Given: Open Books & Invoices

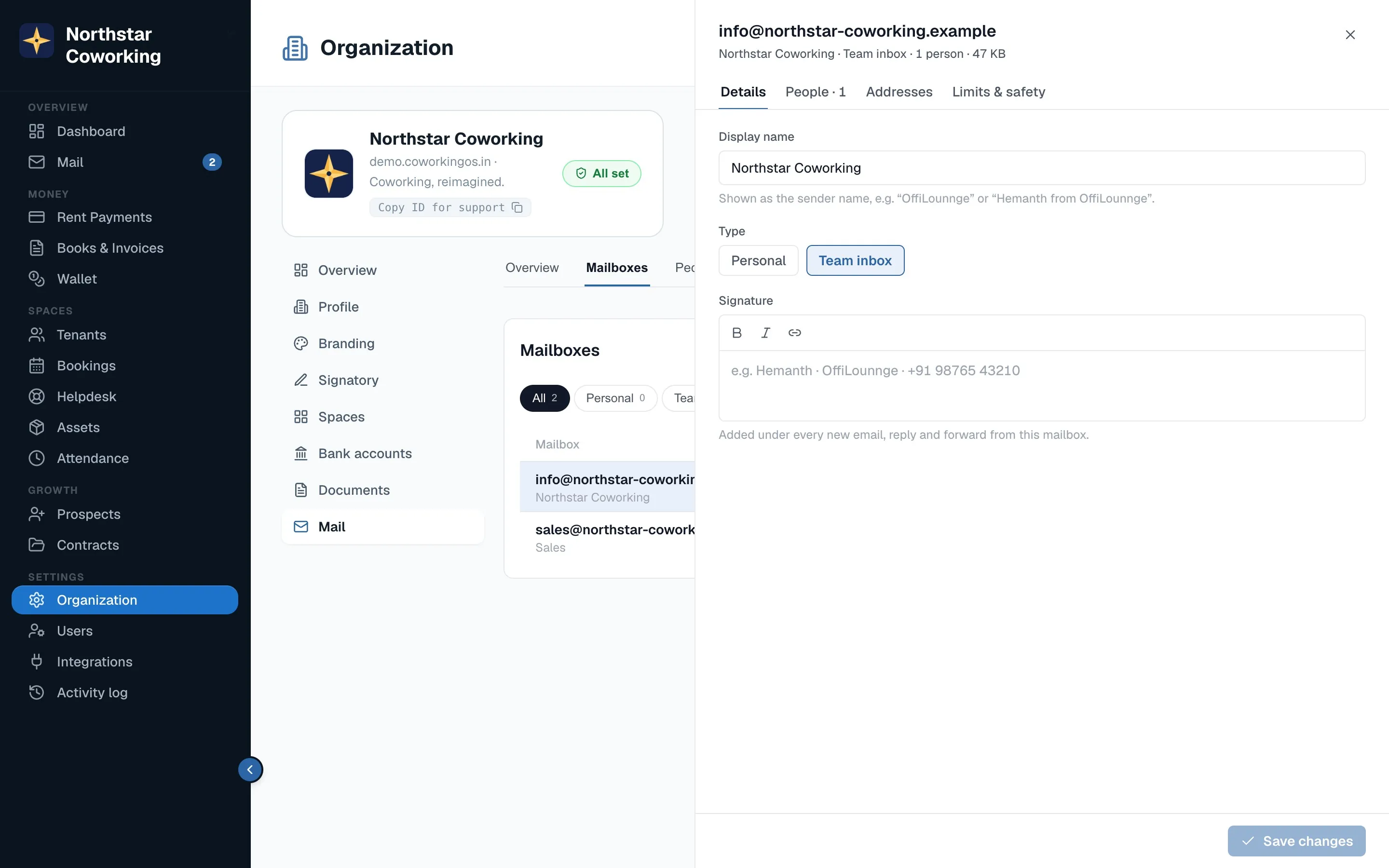Looking at the screenshot, I should 124,248.
